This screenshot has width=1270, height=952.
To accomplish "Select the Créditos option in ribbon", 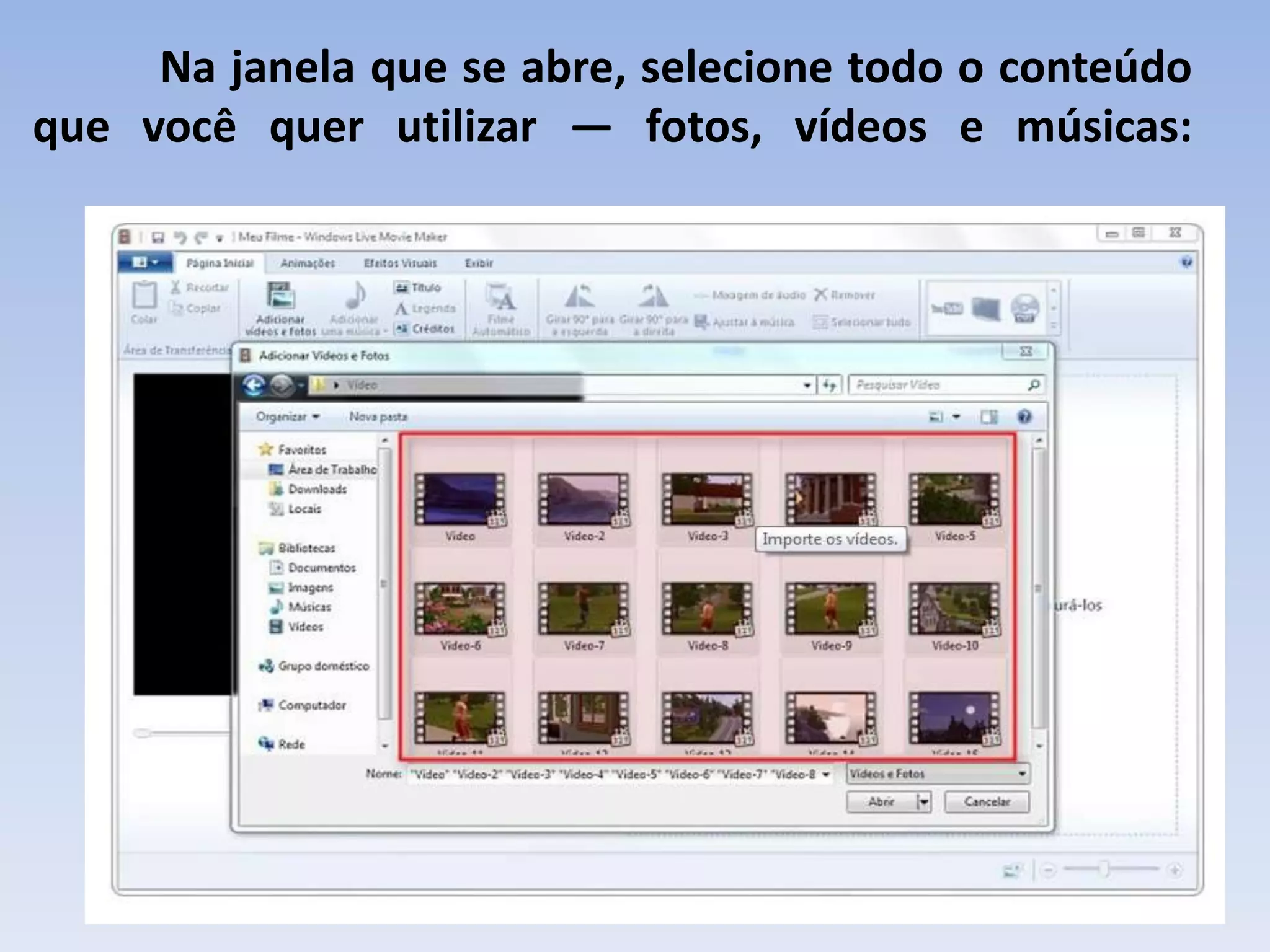I will (425, 328).
